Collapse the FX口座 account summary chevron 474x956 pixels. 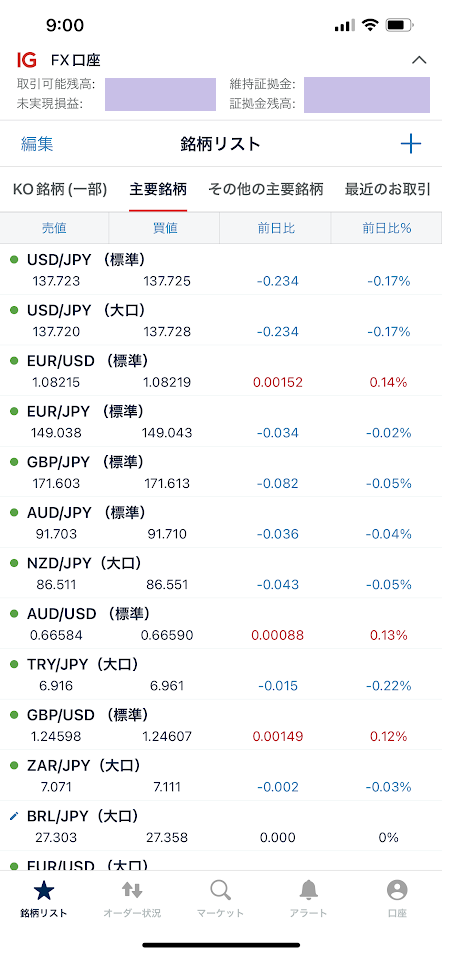pos(419,60)
